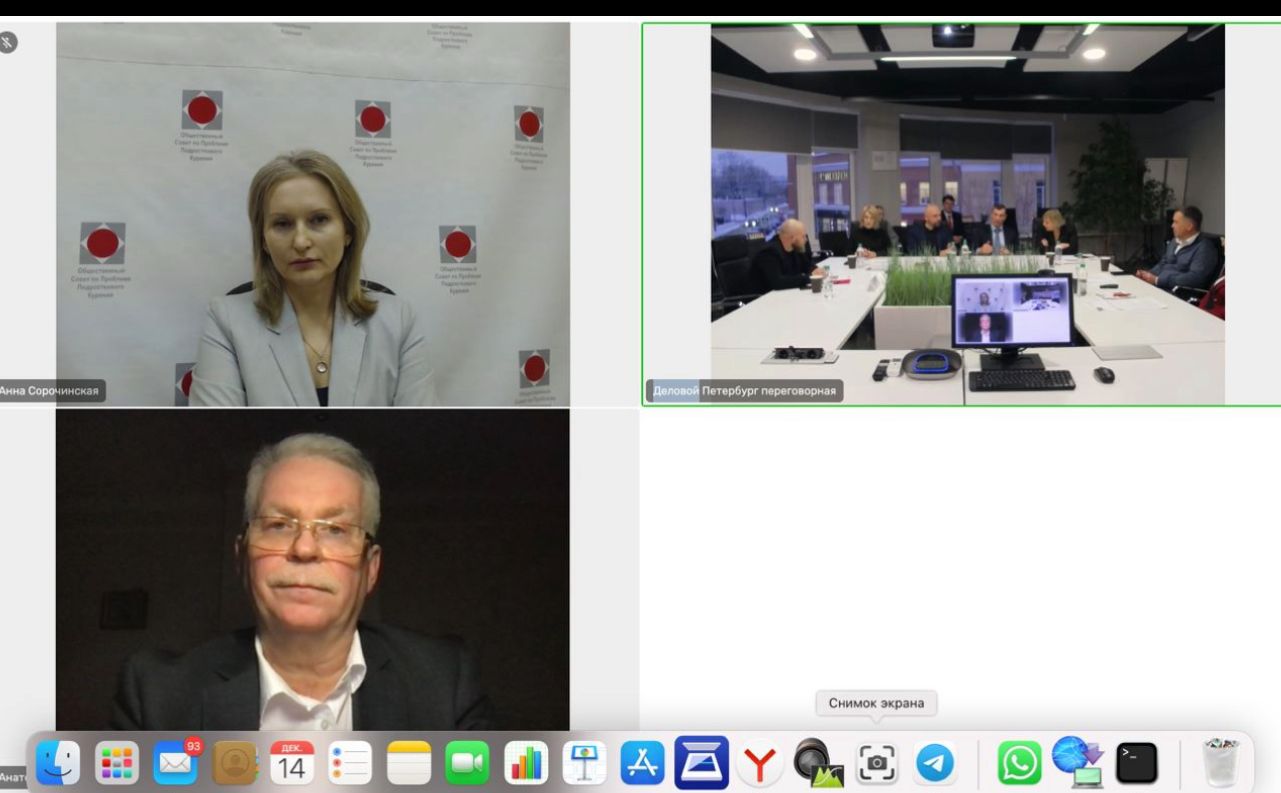Launch FaceTime from the dock

click(468, 765)
